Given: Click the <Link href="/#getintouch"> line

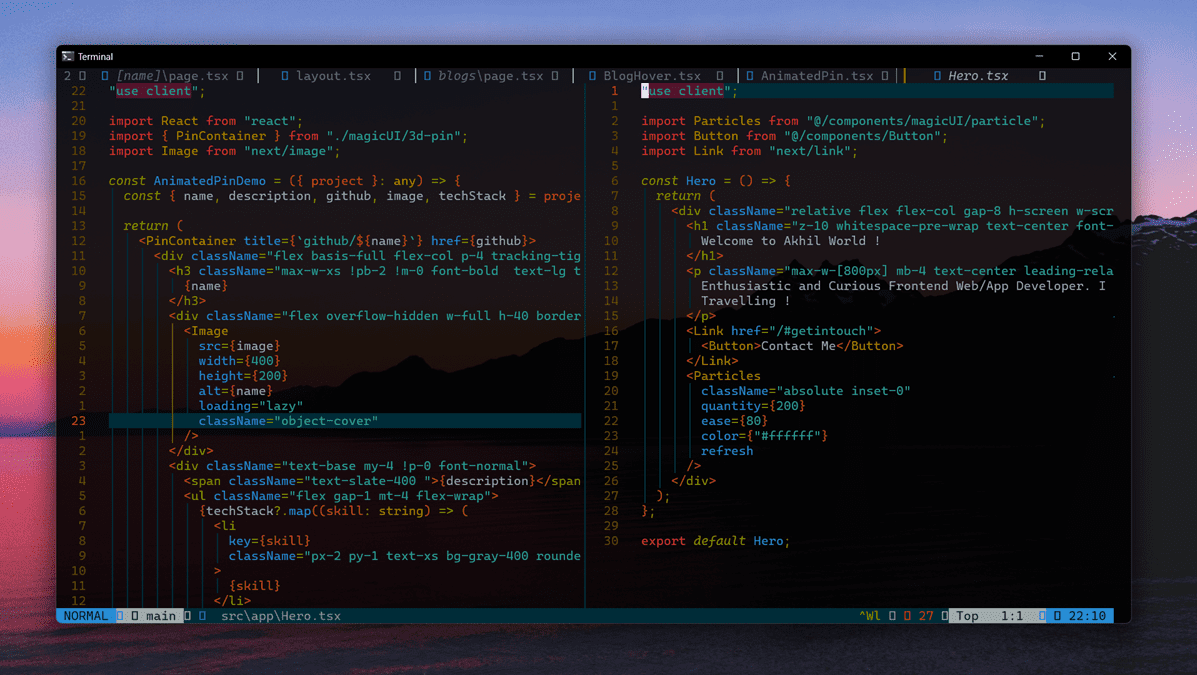Looking at the screenshot, I should click(x=783, y=331).
